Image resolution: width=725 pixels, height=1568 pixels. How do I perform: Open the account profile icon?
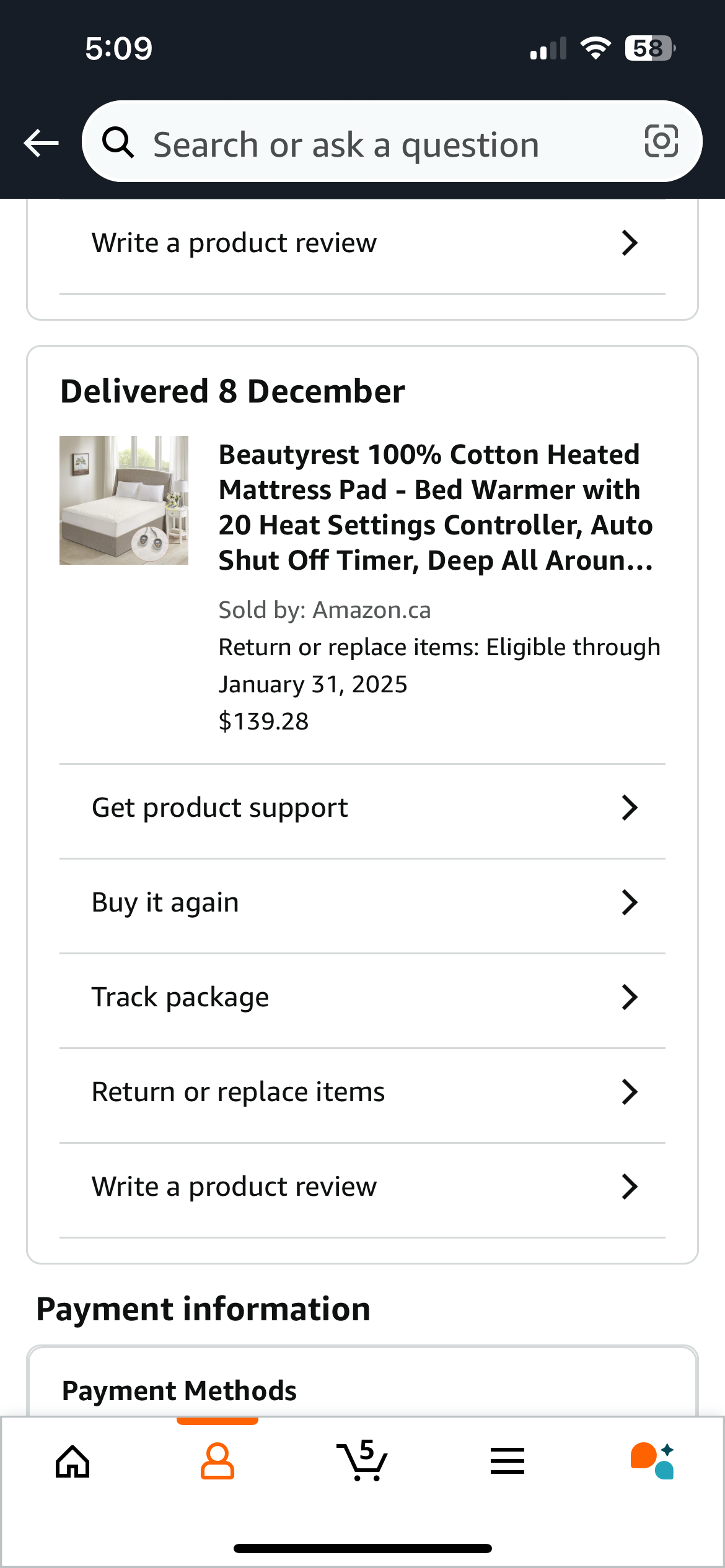pyautogui.click(x=217, y=1461)
